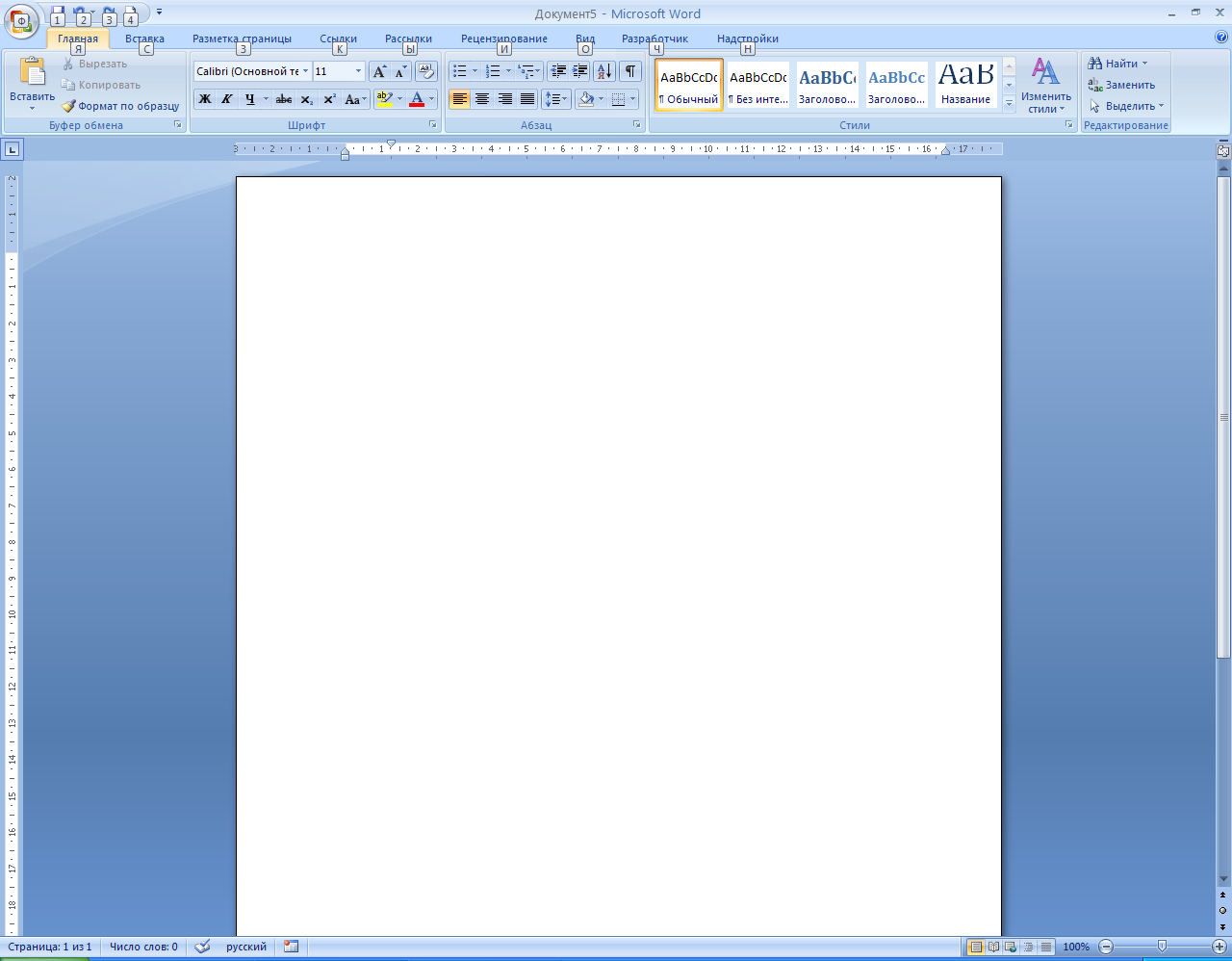
Task: Click the zoom out minus button
Action: click(1106, 947)
